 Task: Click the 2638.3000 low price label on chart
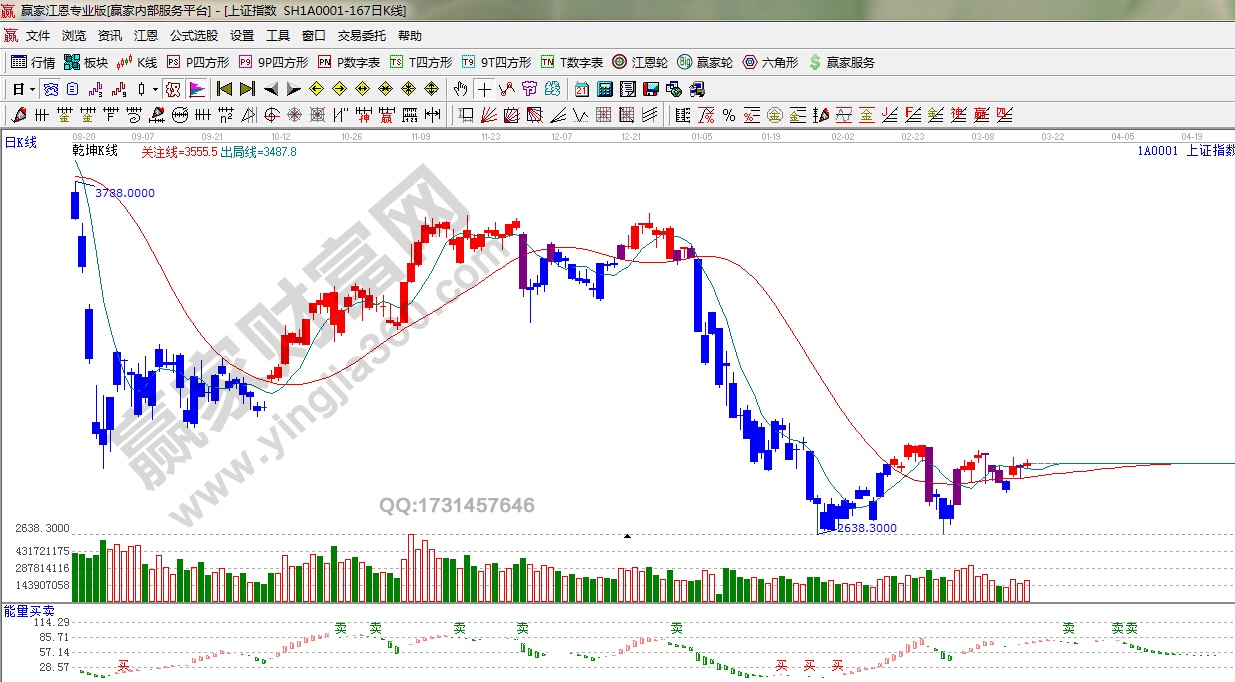coord(867,528)
